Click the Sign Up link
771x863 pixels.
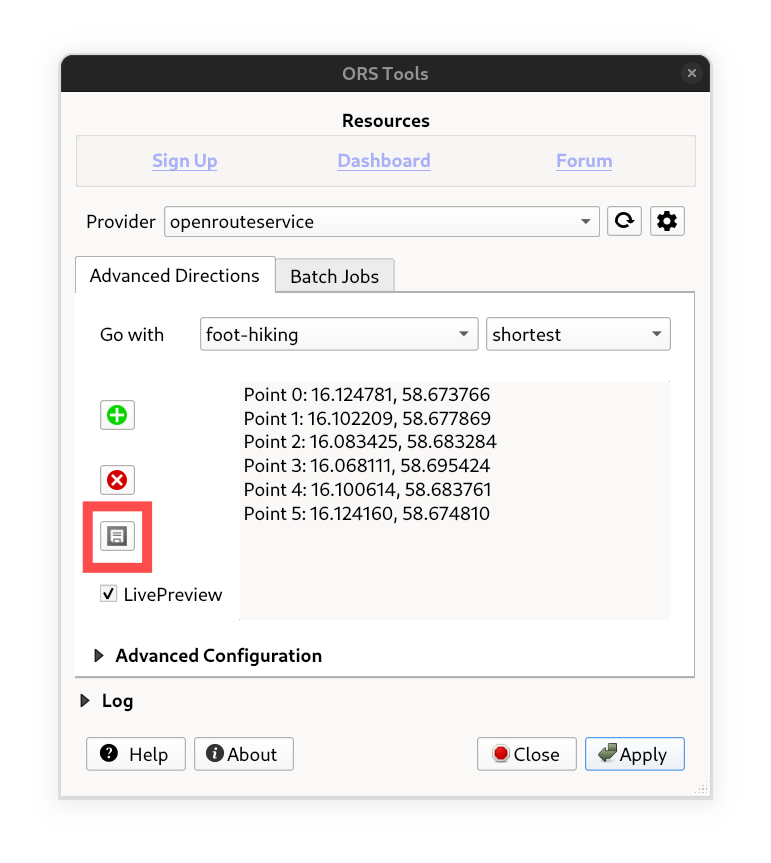click(185, 161)
